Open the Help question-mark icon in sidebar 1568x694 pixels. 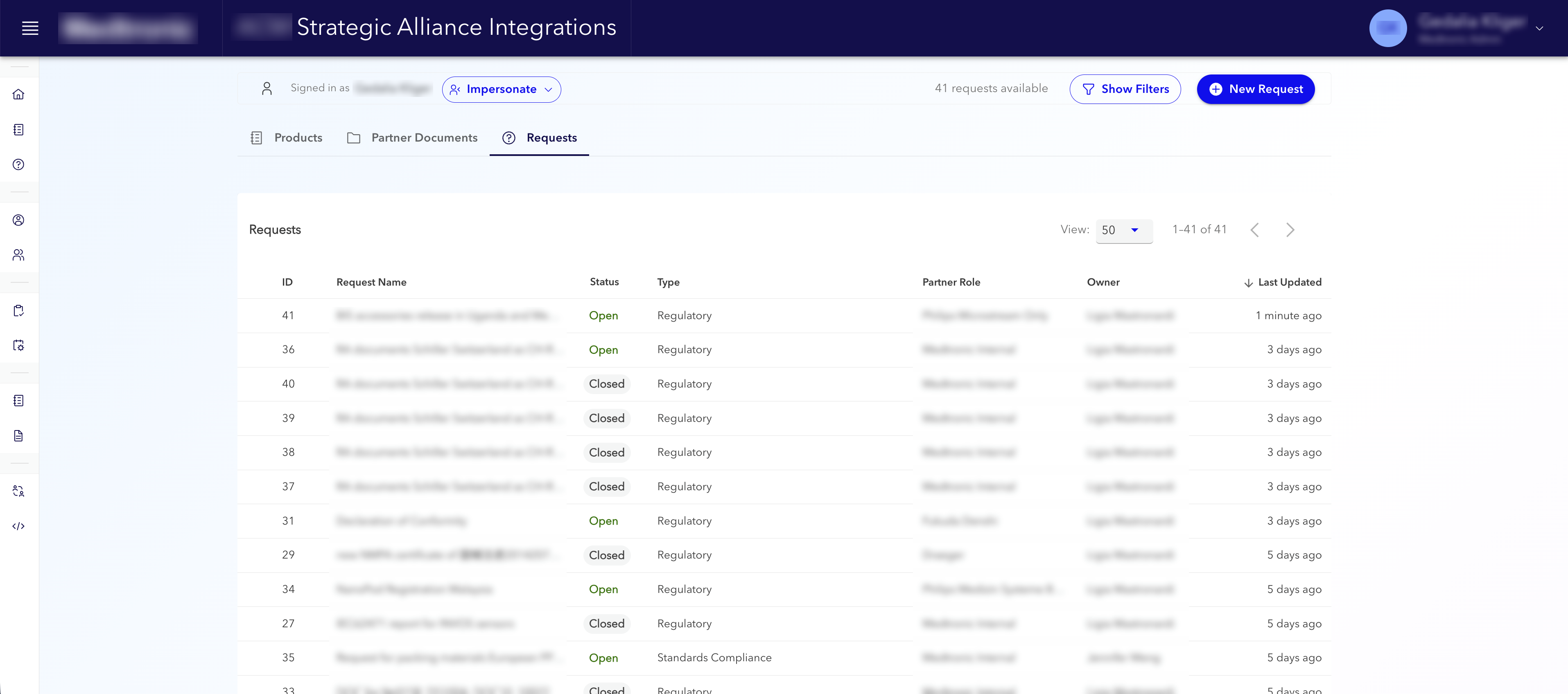point(19,164)
